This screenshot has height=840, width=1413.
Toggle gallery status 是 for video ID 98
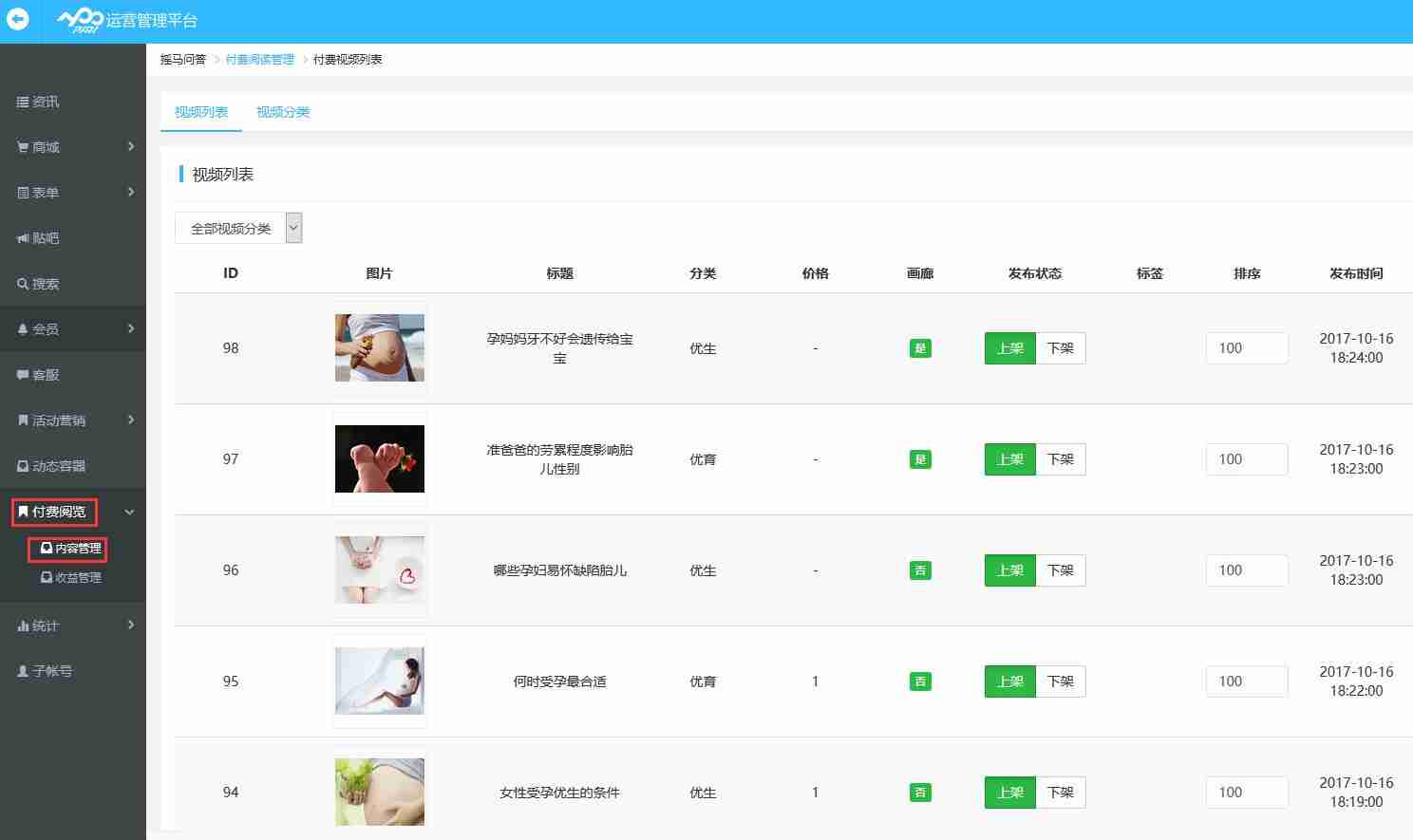[x=919, y=347]
